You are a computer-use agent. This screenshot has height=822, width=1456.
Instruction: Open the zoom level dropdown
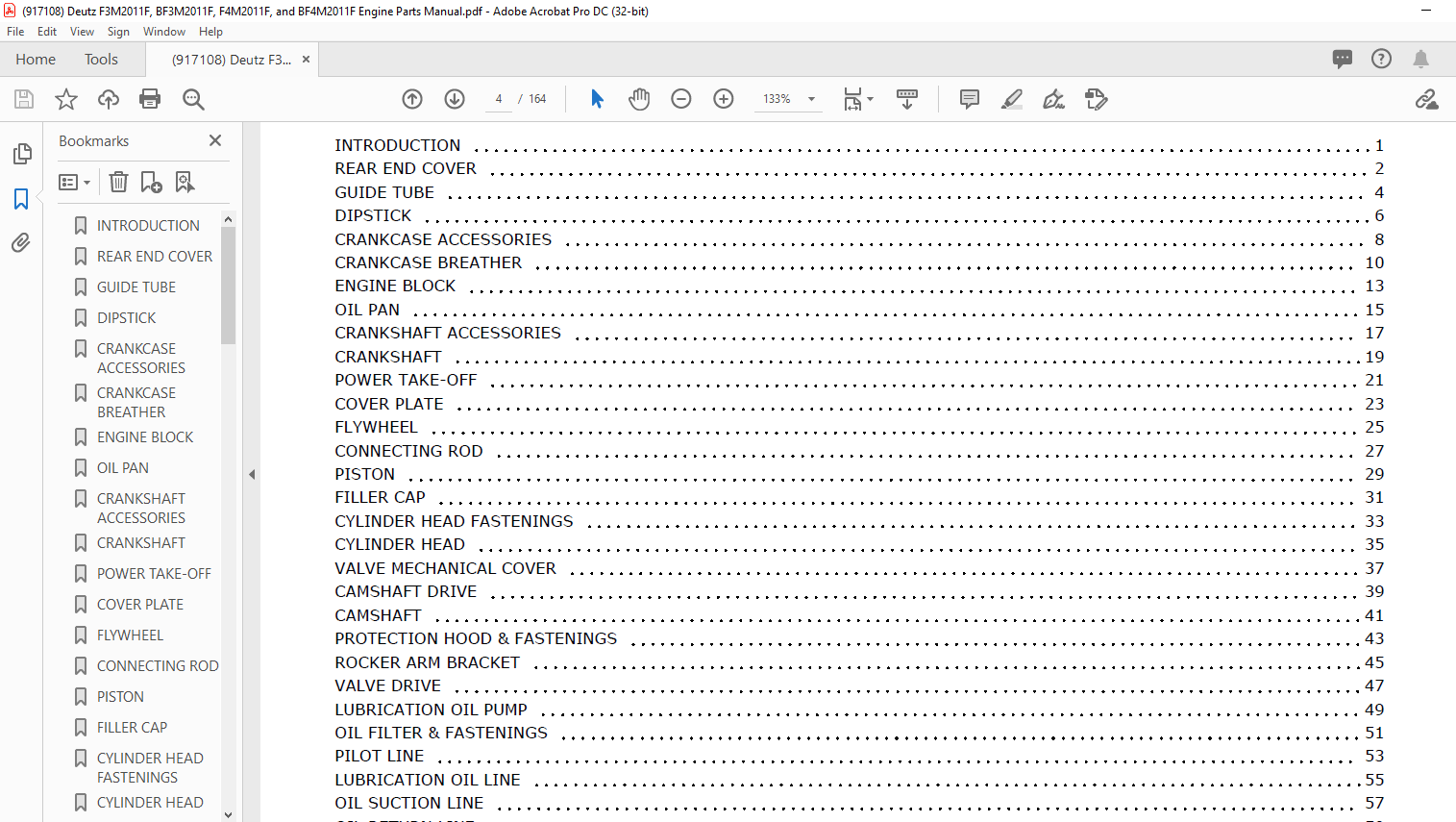click(811, 99)
